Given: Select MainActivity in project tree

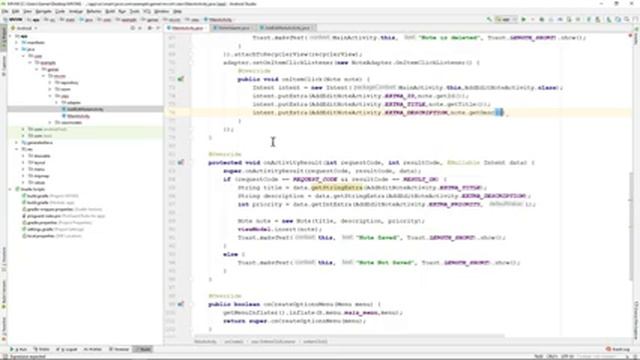Looking at the screenshot, I should [x=78, y=116].
